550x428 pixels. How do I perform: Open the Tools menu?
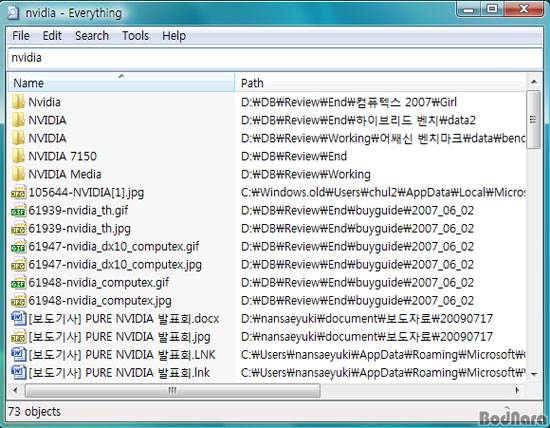pos(135,35)
